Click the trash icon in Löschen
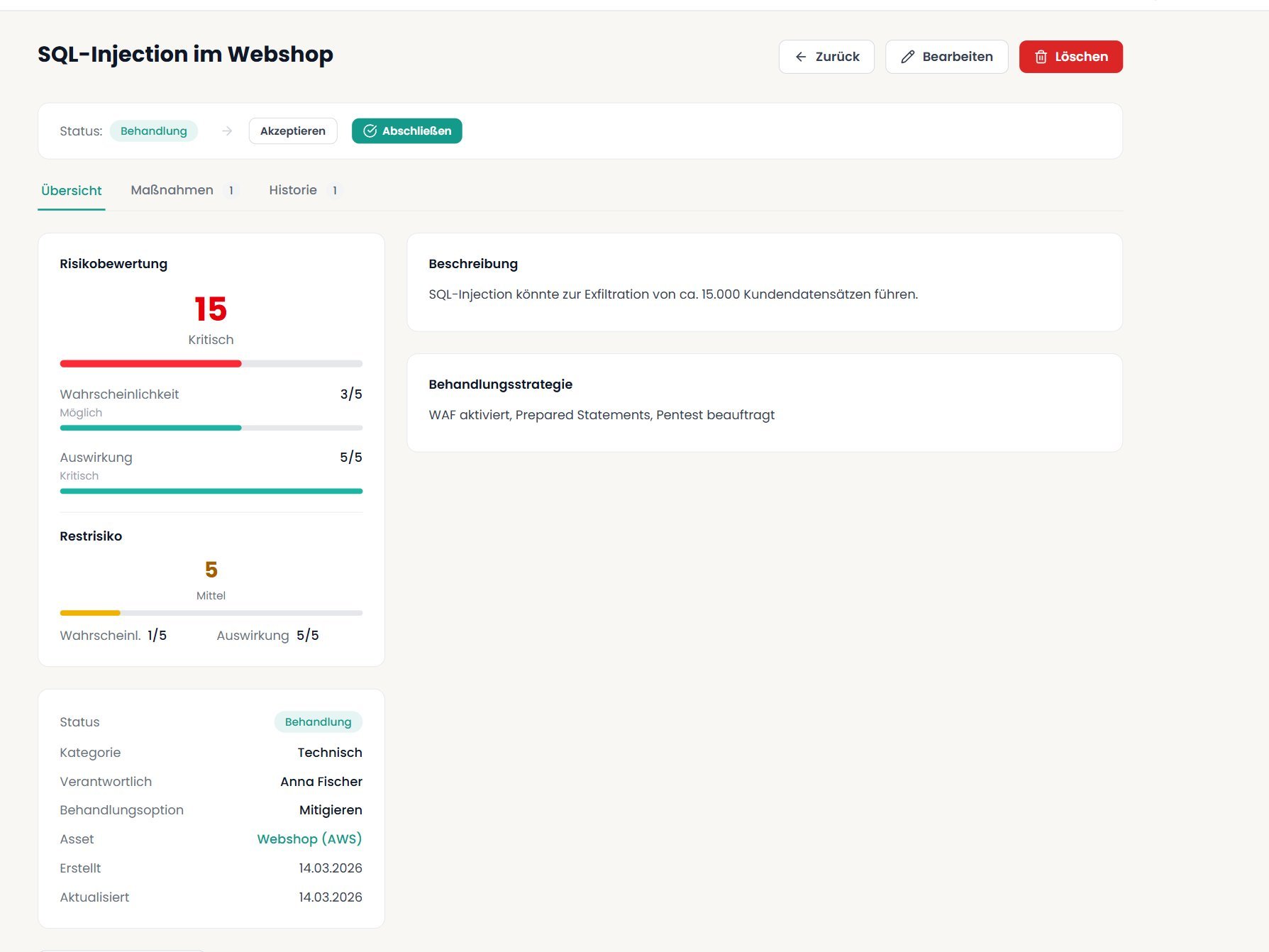 coord(1041,57)
